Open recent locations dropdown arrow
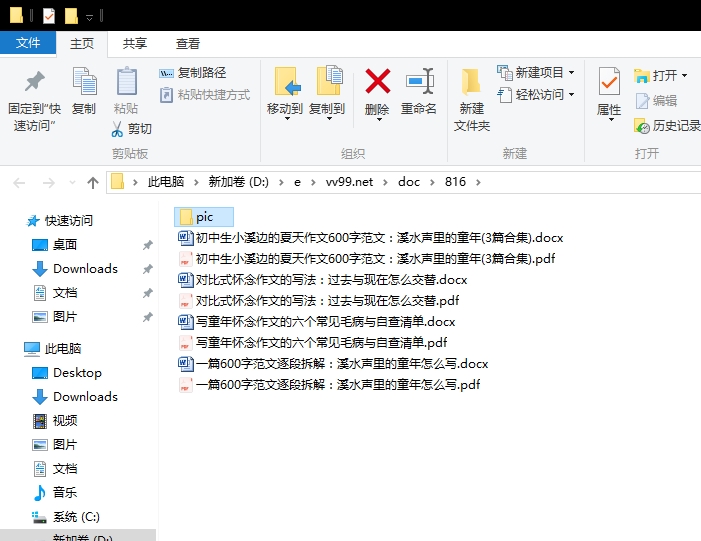The image size is (701, 541). click(x=72, y=182)
